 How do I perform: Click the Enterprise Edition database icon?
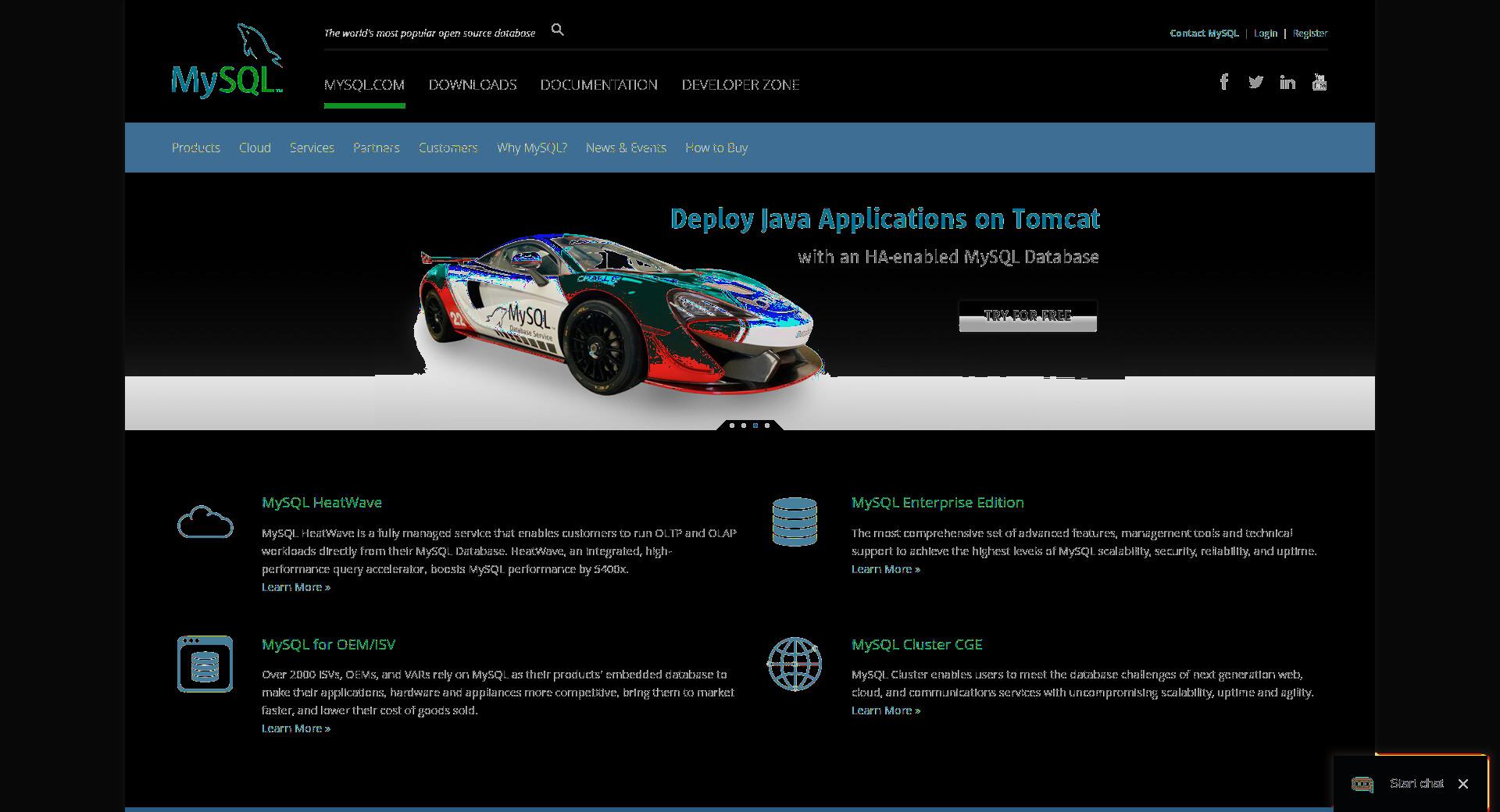click(x=795, y=522)
